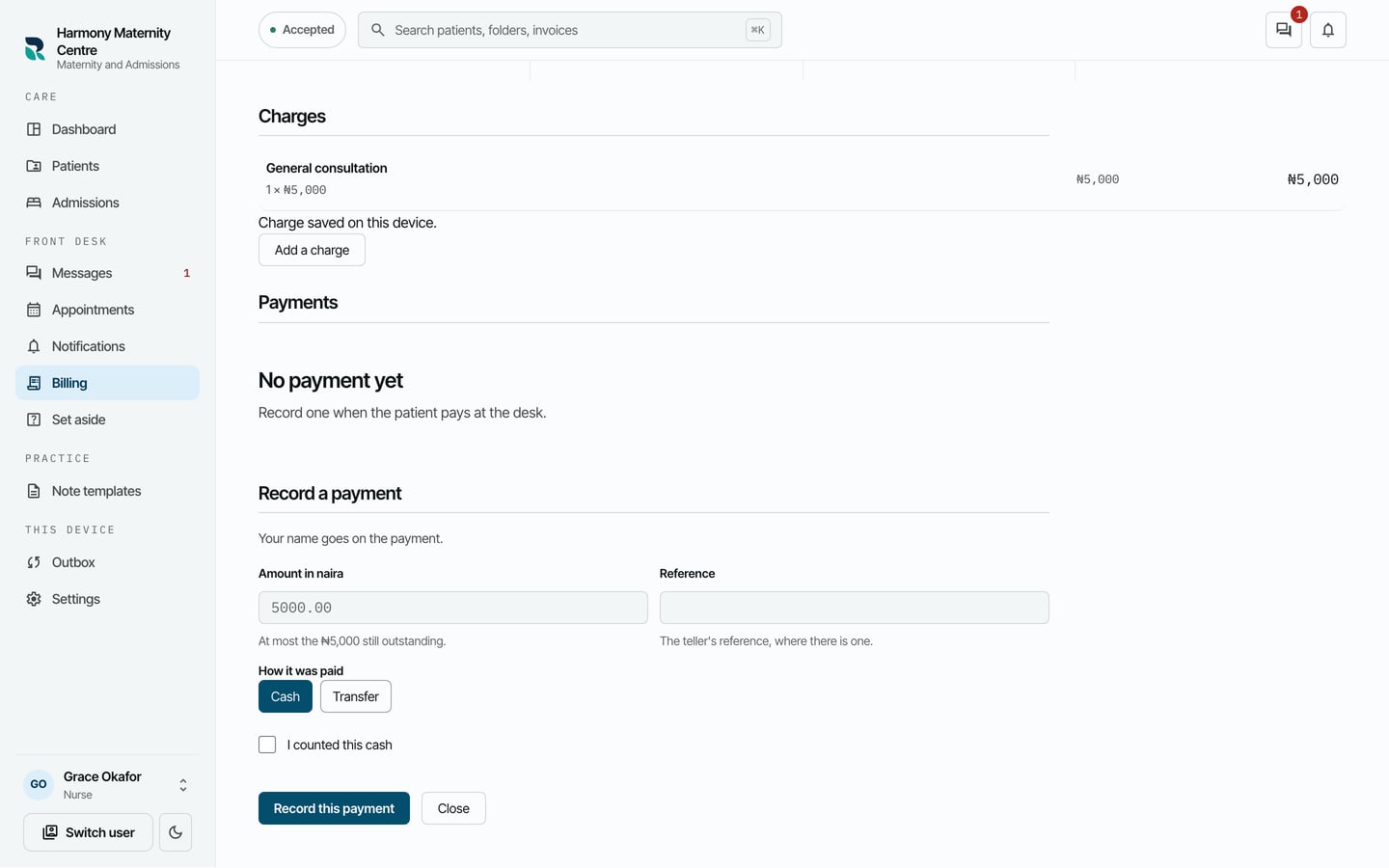
Task: Click the unread count badge beside Messages
Action: coord(187,273)
